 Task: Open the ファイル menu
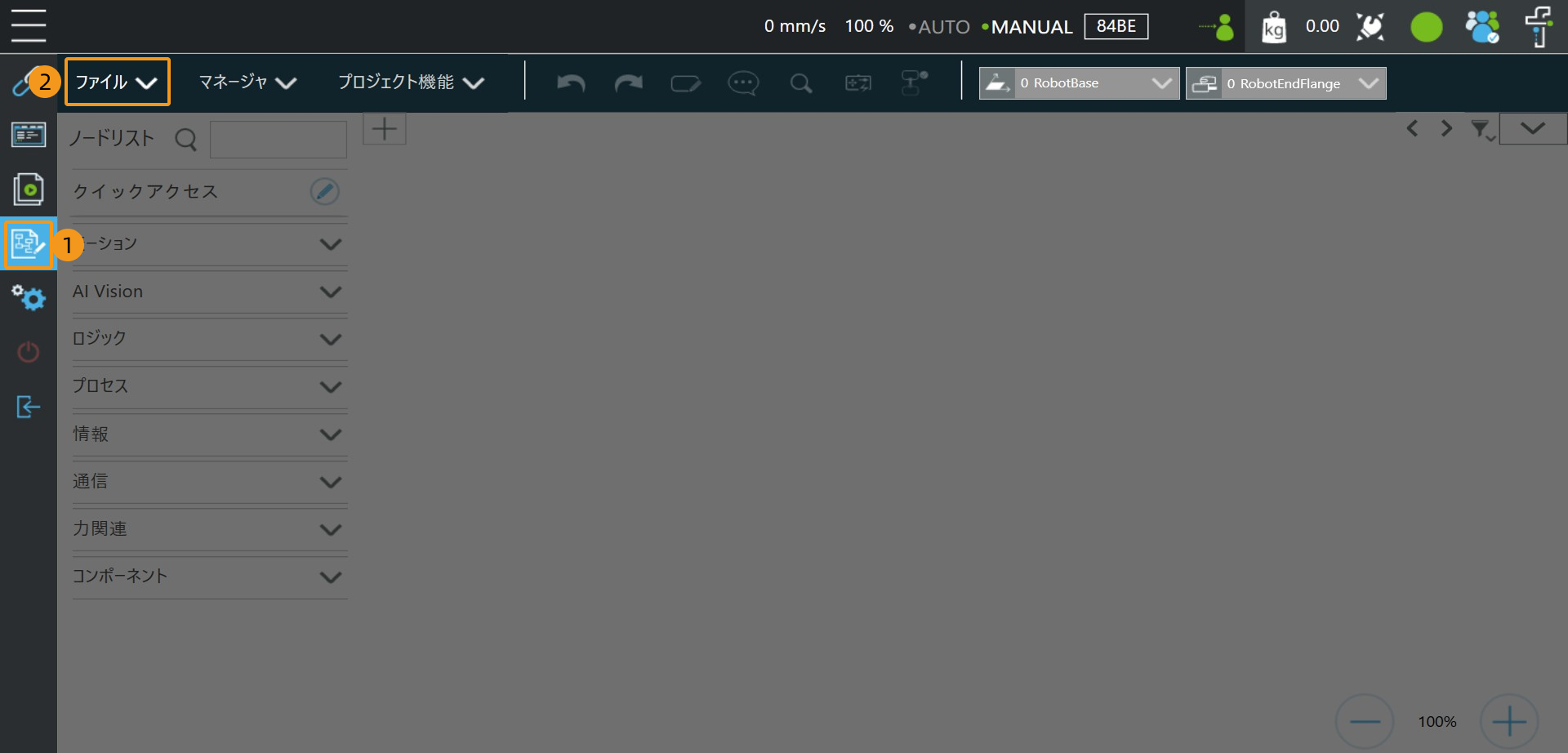(x=118, y=82)
